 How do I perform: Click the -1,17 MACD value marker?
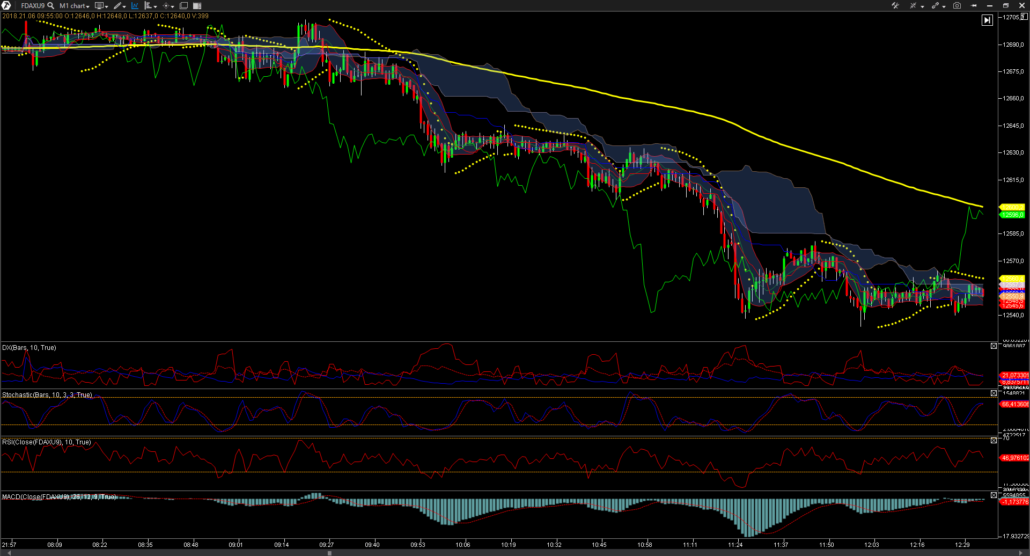[1014, 501]
